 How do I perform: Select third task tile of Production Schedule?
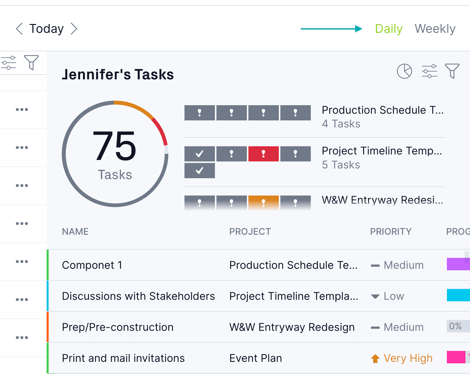pyautogui.click(x=263, y=113)
